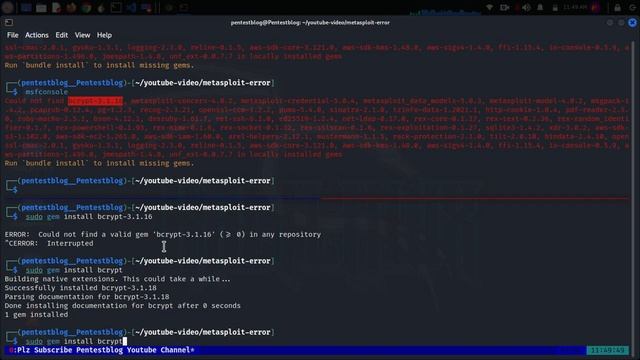
Task: Open the Kali applications menu icon
Action: (8, 7)
